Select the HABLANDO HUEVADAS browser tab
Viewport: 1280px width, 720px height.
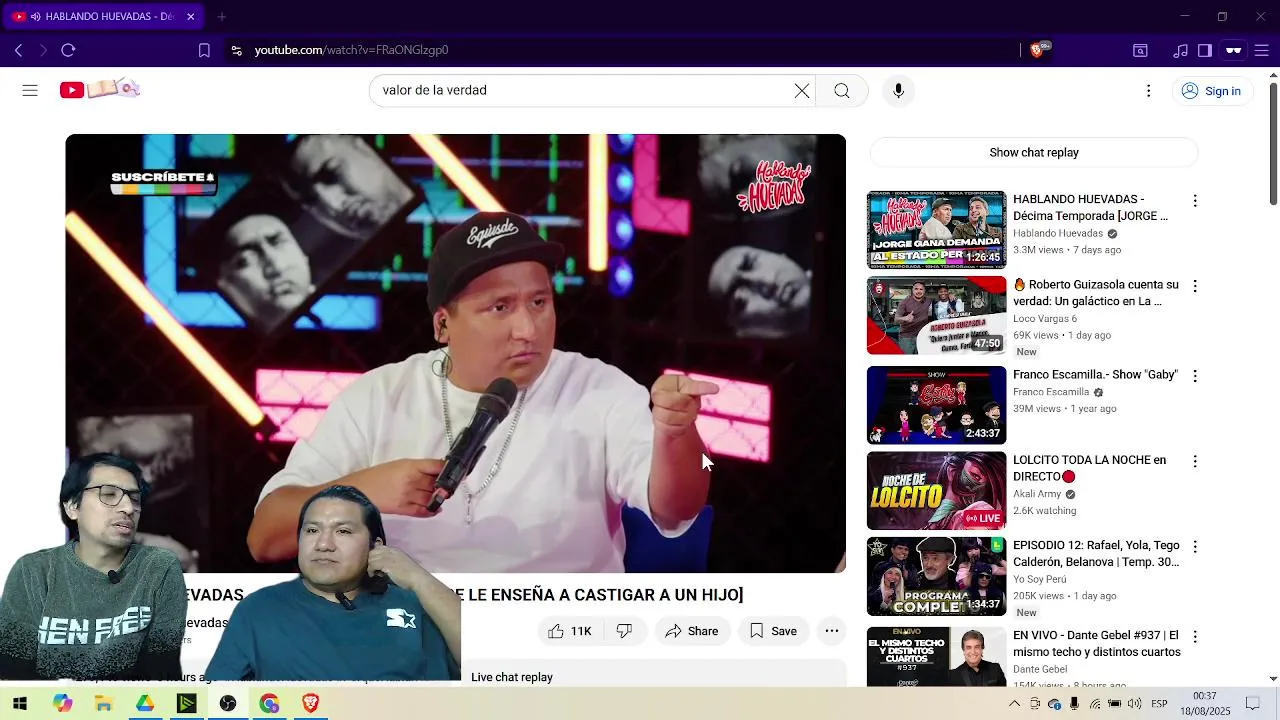(103, 16)
